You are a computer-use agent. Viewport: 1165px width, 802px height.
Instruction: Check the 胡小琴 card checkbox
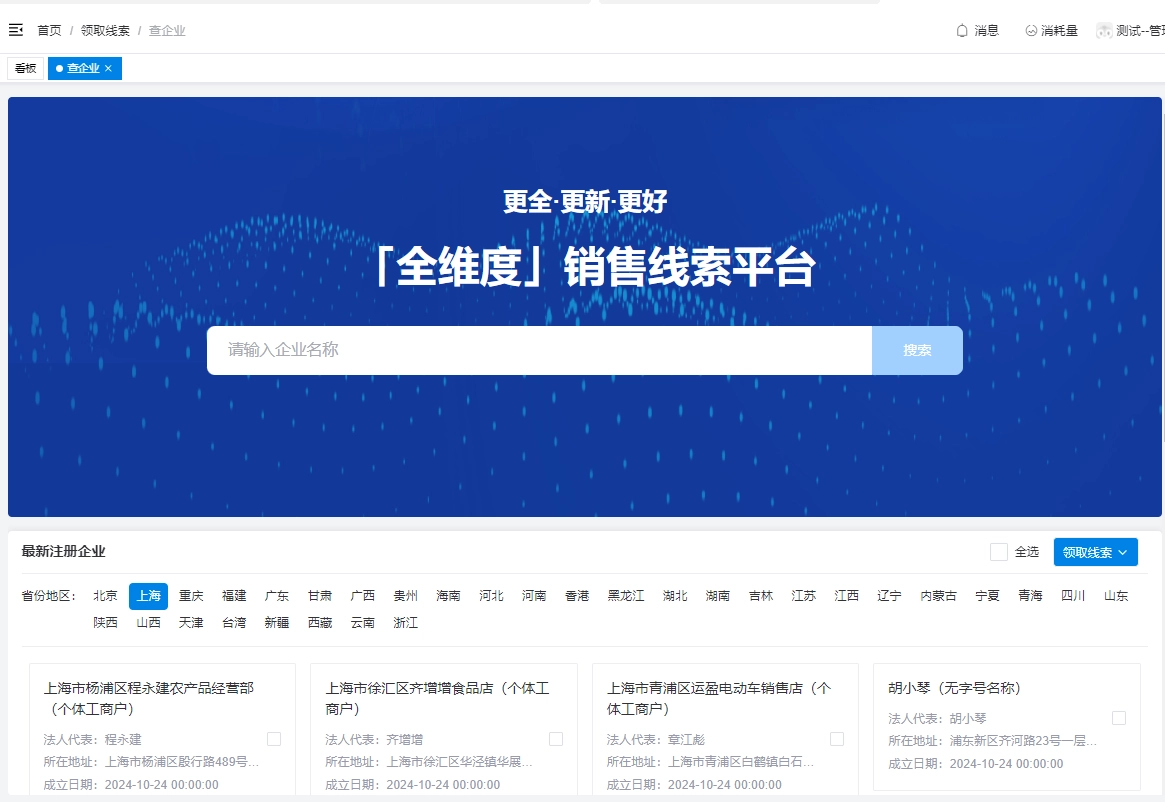(x=1119, y=718)
